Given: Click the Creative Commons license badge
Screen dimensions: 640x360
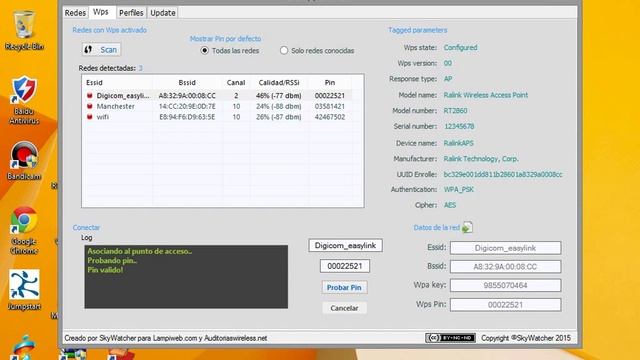Looking at the screenshot, I should click(450, 338).
